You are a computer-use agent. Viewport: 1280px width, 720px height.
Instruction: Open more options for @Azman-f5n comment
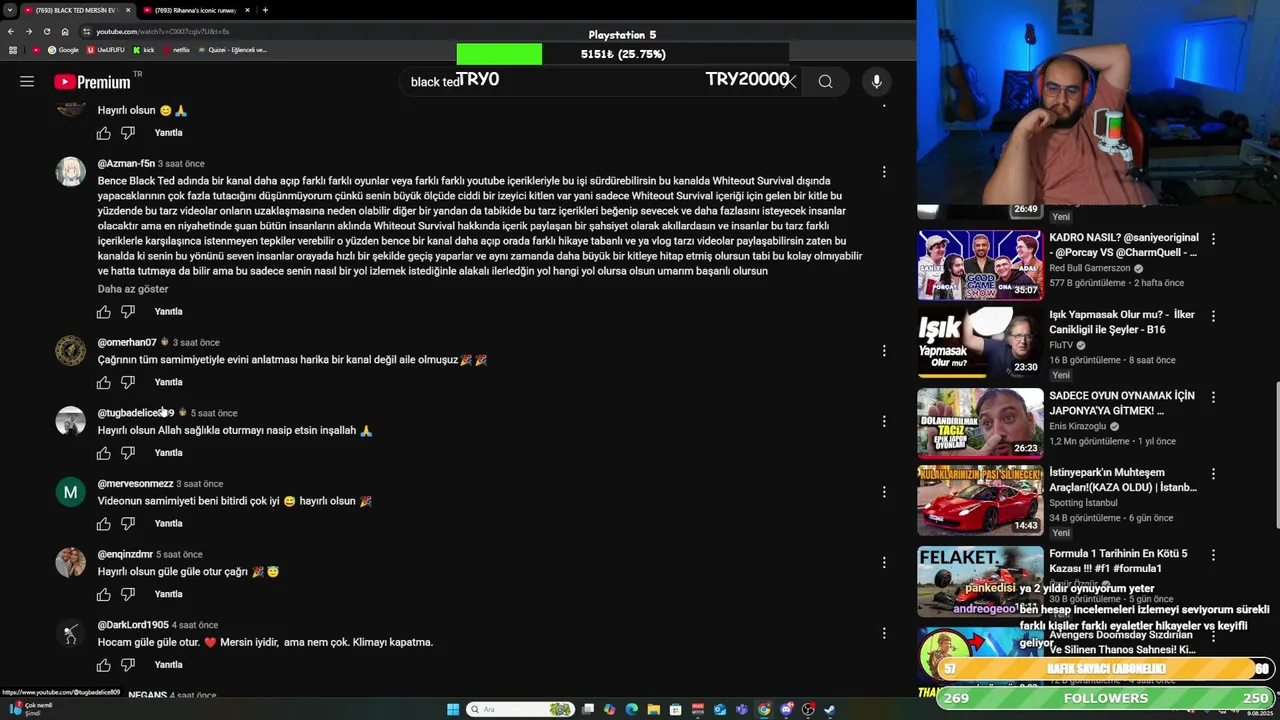coord(884,172)
